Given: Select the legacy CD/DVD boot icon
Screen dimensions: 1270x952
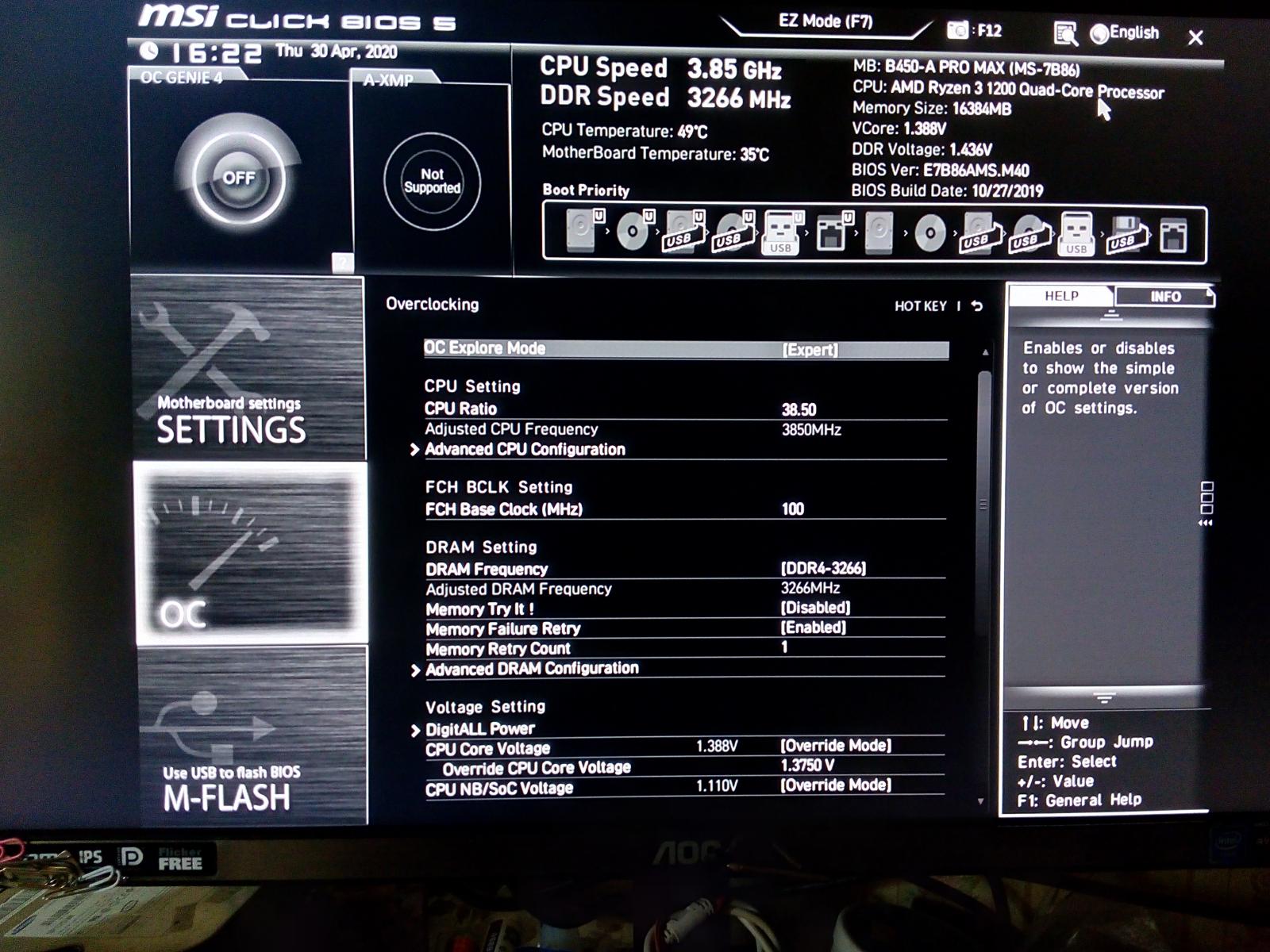Looking at the screenshot, I should coord(929,234).
